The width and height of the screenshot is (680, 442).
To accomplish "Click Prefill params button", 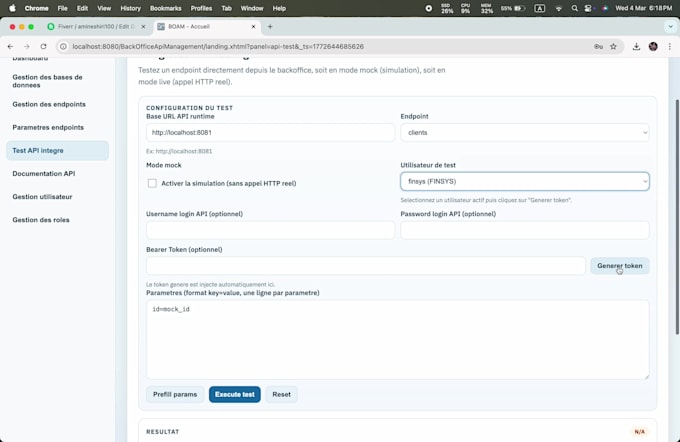I will (x=175, y=394).
